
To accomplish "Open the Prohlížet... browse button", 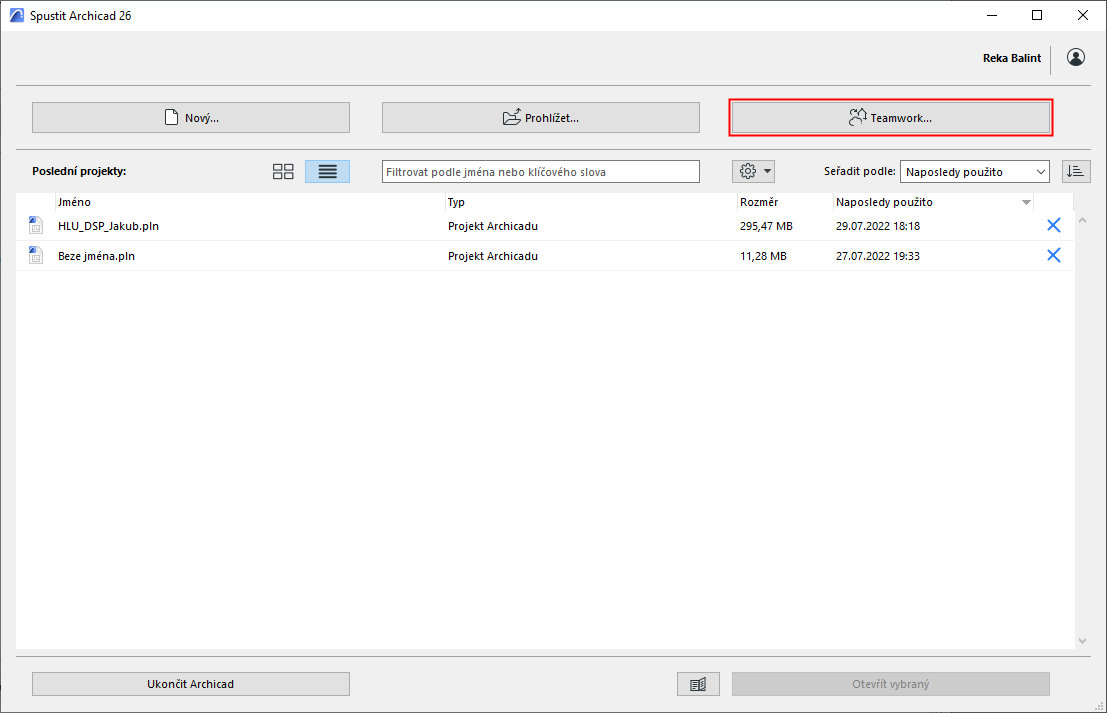I will (541, 117).
